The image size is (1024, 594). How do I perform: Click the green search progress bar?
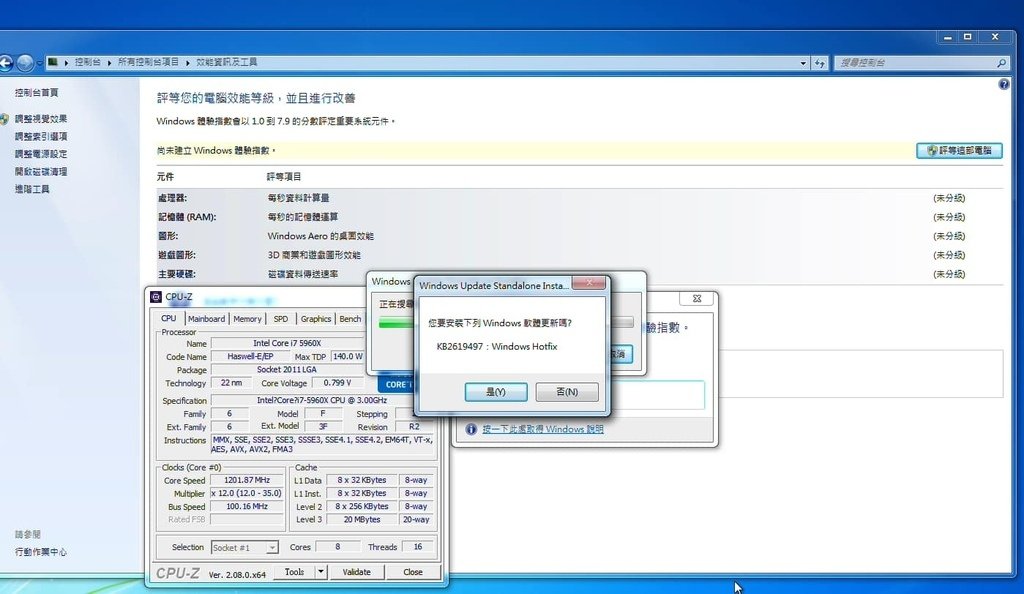pyautogui.click(x=396, y=323)
